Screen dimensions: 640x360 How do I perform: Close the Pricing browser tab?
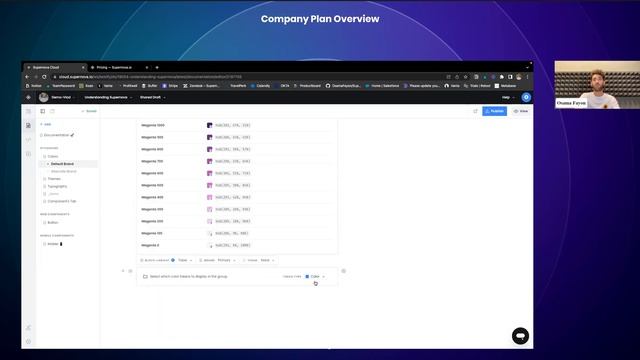[147, 67]
